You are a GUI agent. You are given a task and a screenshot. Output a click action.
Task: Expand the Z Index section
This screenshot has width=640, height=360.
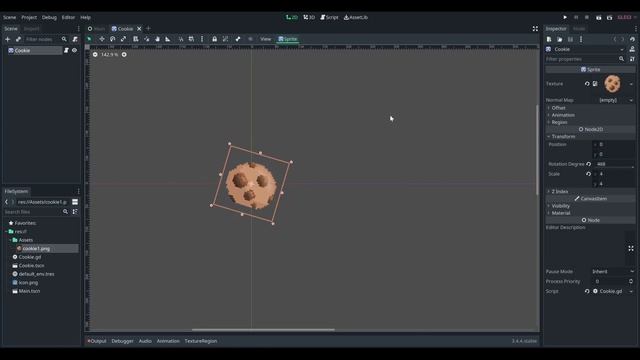590,191
